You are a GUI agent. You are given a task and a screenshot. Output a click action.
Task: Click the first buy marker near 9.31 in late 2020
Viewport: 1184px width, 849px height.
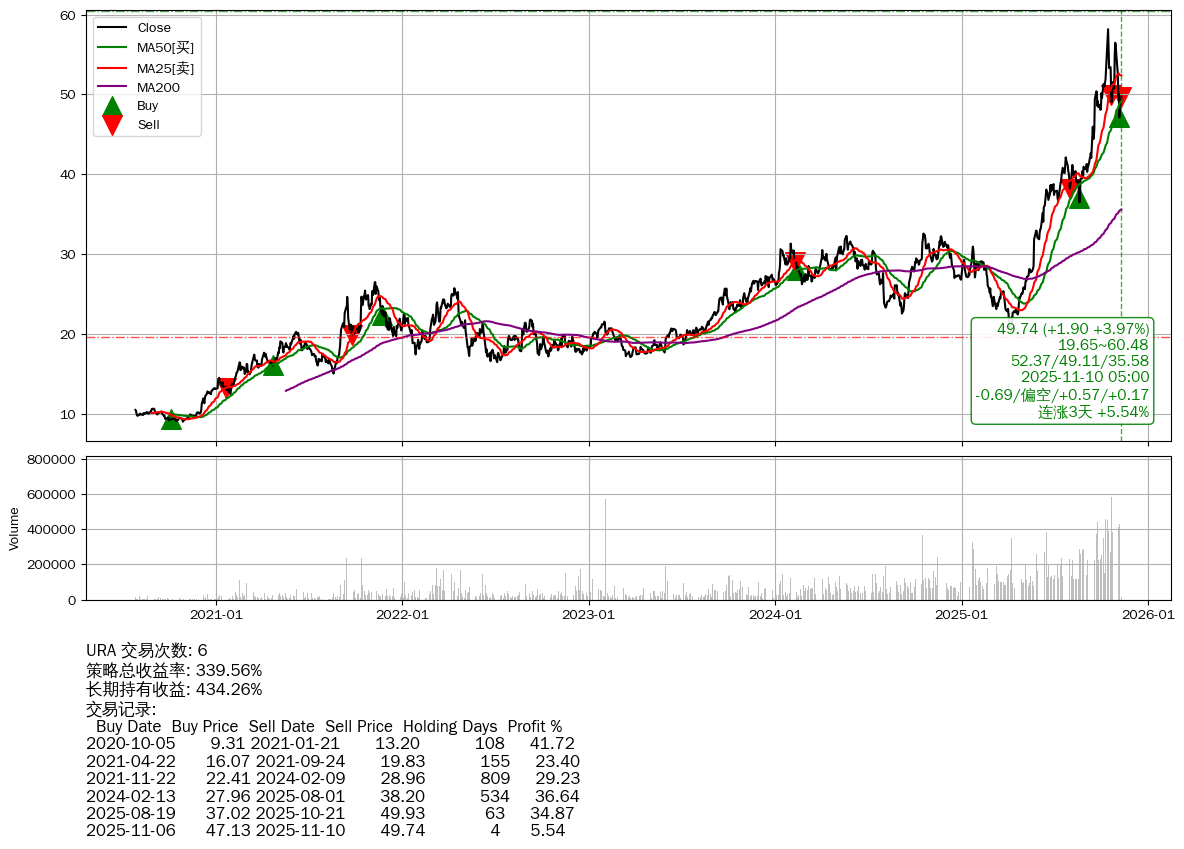pos(172,420)
